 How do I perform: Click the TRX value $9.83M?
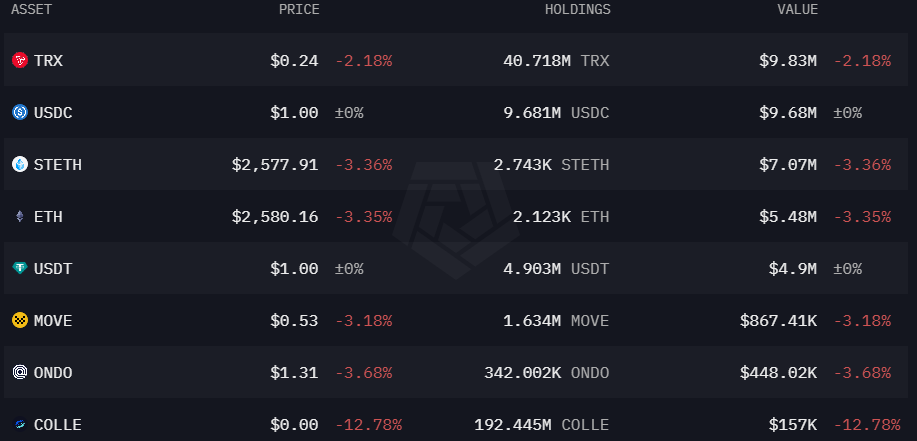tap(788, 61)
